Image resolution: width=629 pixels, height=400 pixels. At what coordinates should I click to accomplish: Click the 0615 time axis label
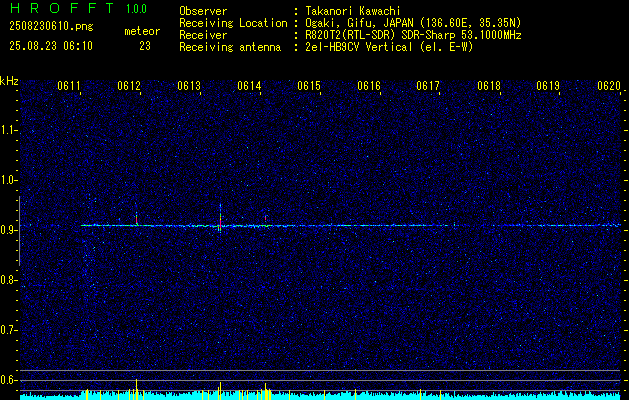click(x=309, y=85)
